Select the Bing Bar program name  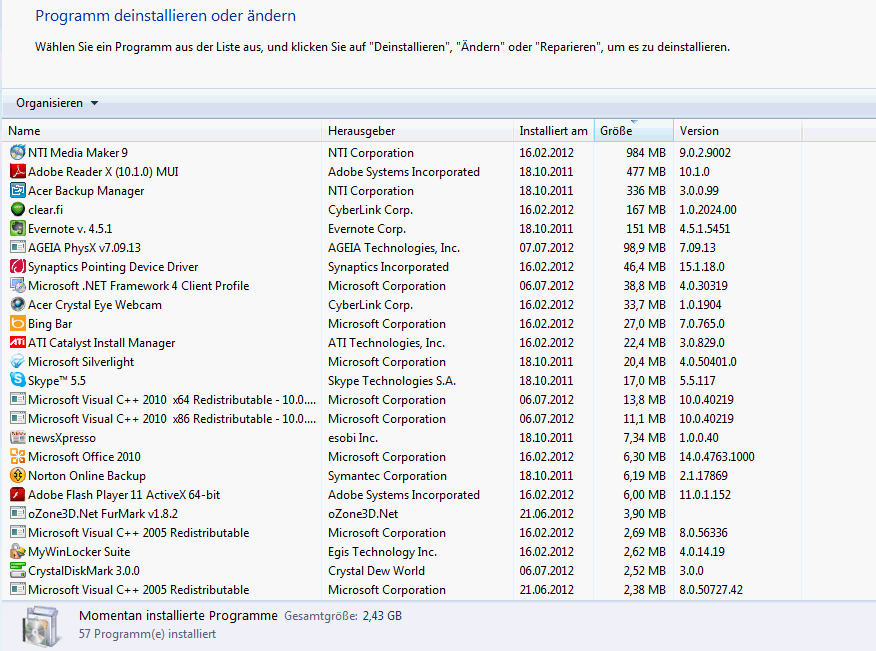coord(50,324)
